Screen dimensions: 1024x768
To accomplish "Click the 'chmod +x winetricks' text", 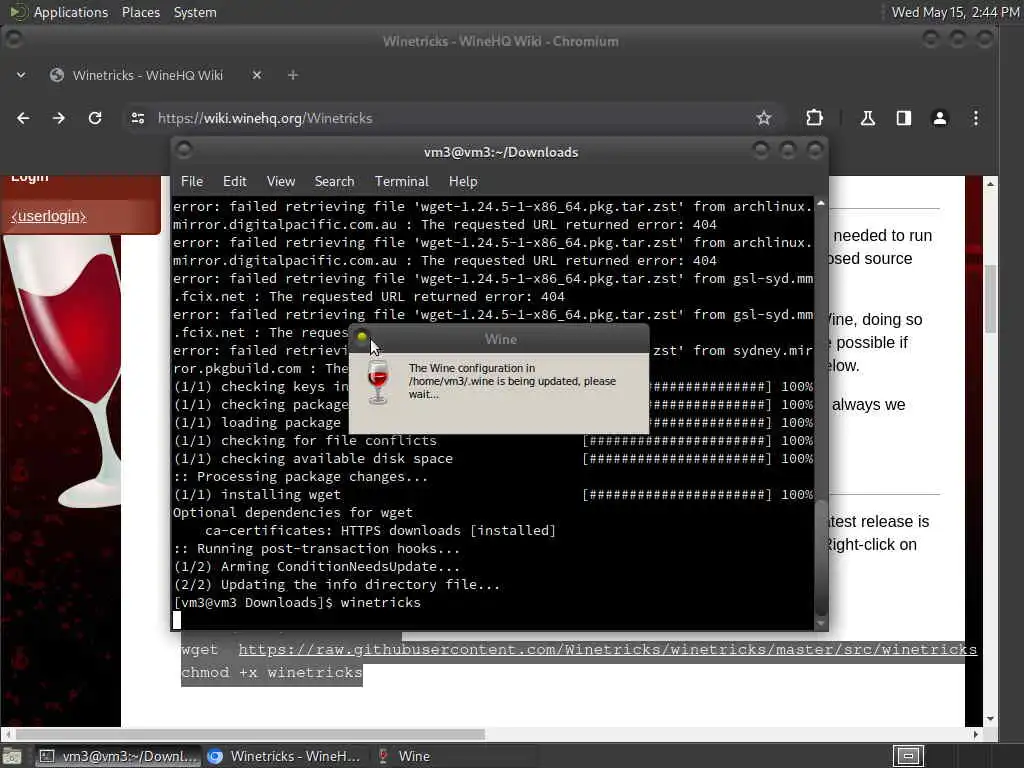I will 272,673.
